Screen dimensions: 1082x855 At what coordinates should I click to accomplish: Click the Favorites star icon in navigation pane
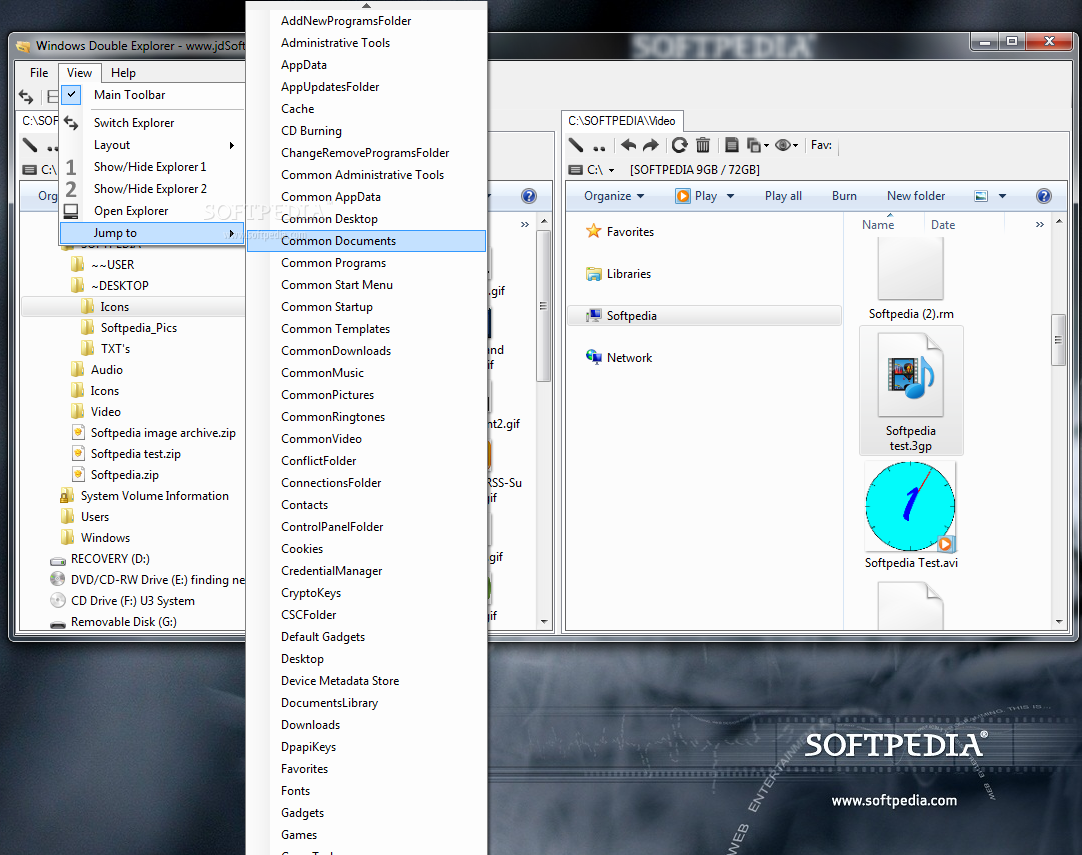pyautogui.click(x=593, y=231)
